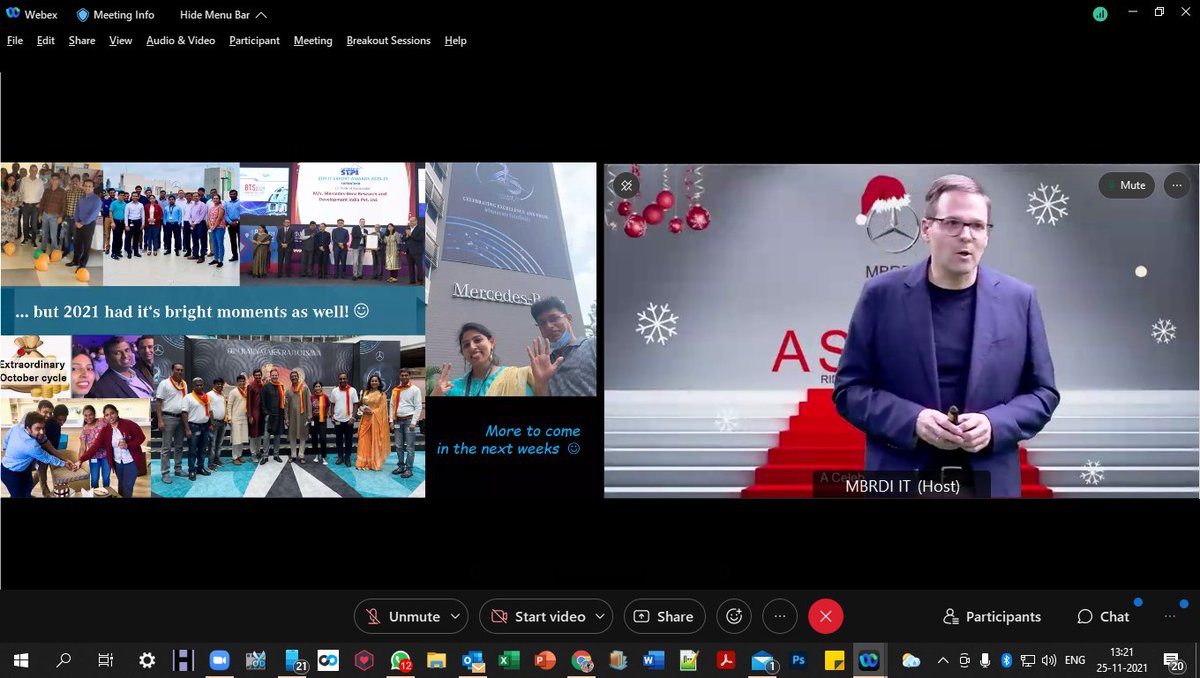Open the Help menu

tap(455, 40)
